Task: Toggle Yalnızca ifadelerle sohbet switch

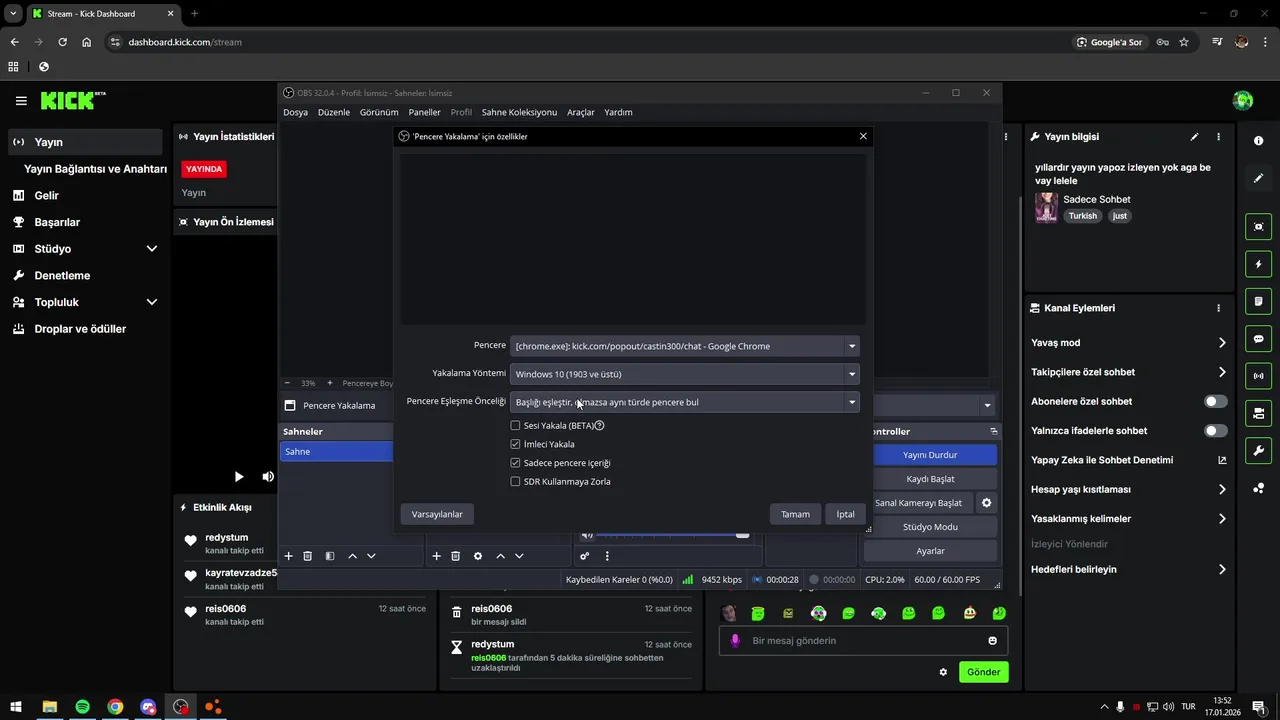Action: [x=1216, y=431]
